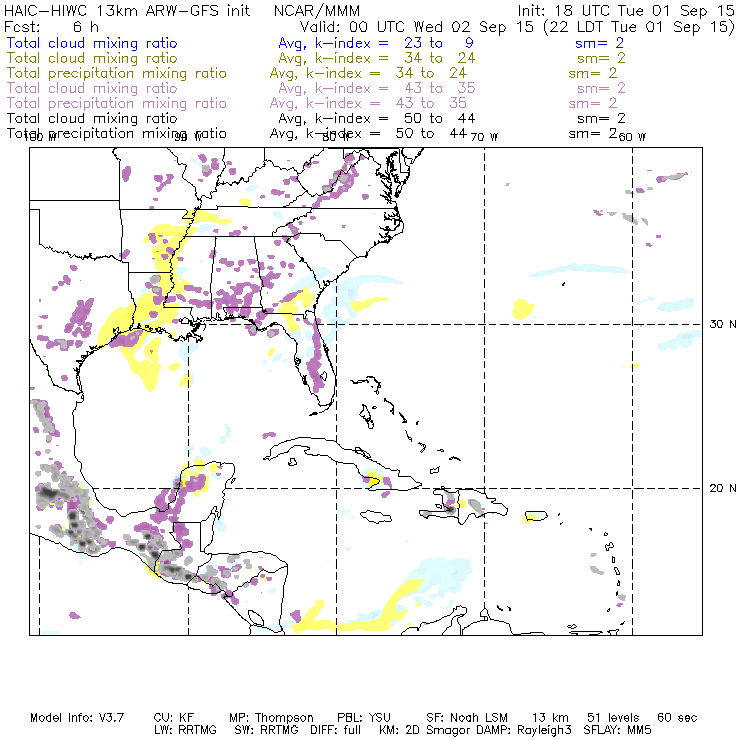Click the Florida peninsula on the map

click(315, 363)
